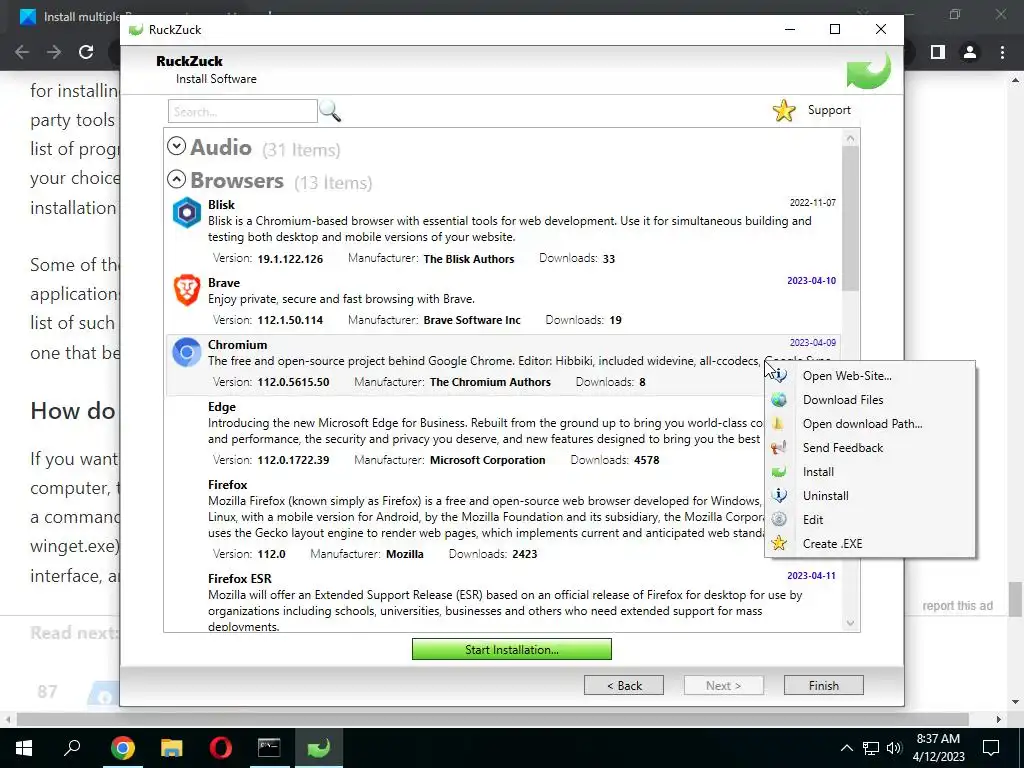Click the Search... input field
This screenshot has height=768, width=1024.
click(x=242, y=112)
